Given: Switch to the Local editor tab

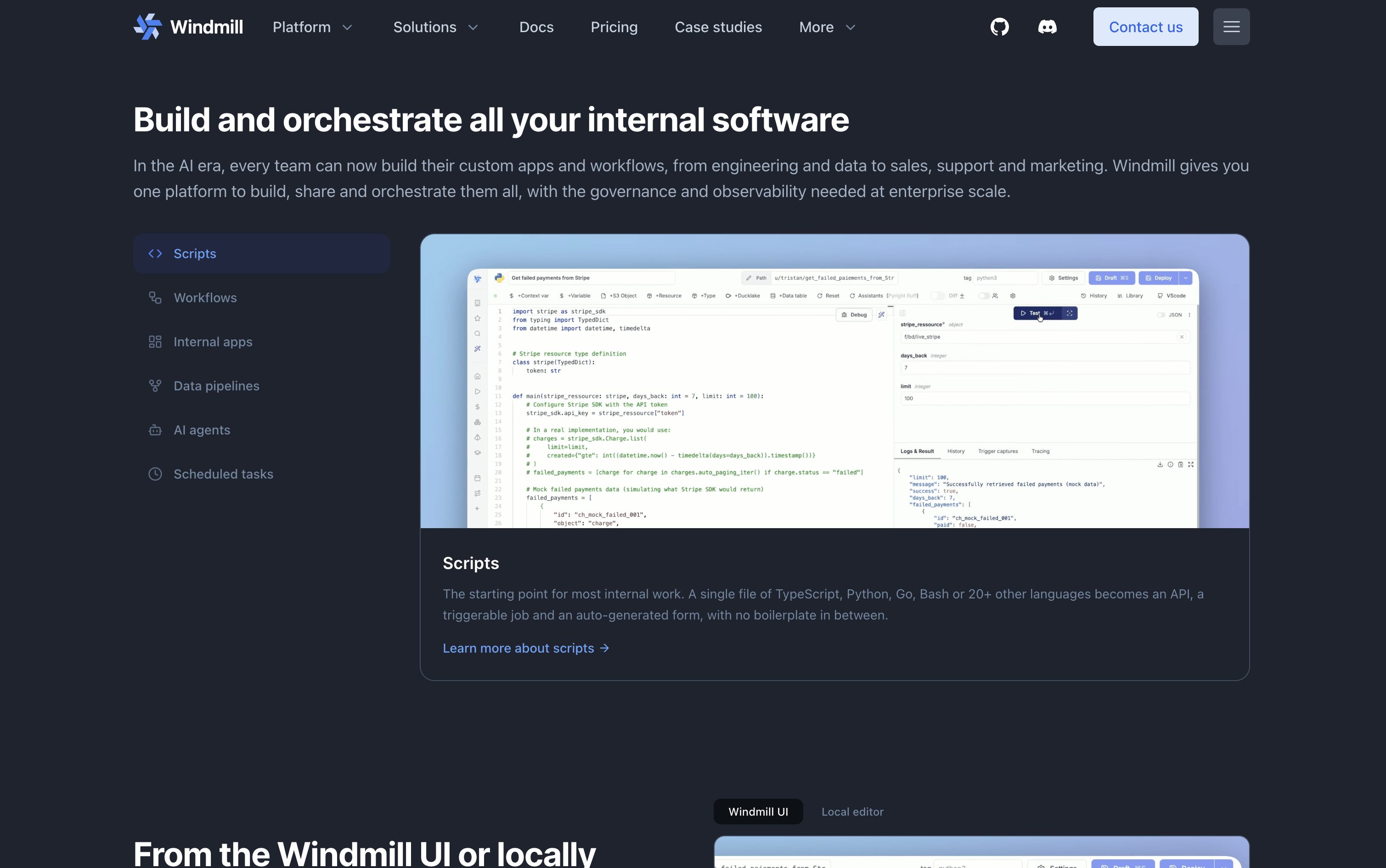Looking at the screenshot, I should 852,812.
